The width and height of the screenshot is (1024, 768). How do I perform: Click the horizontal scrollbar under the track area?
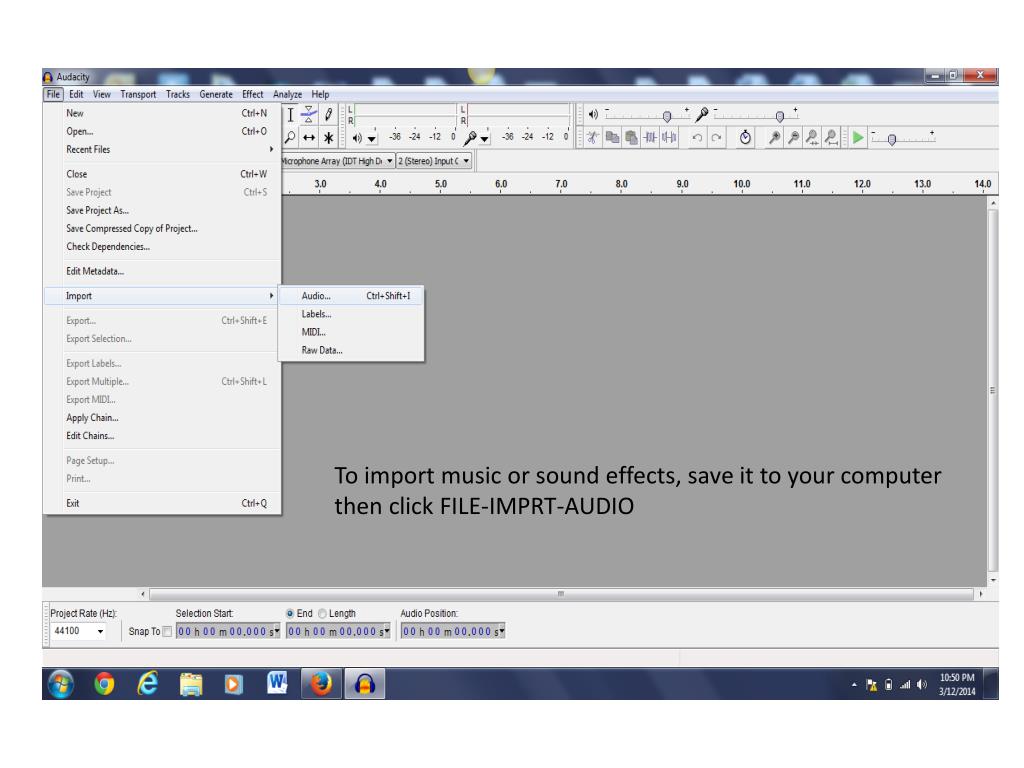point(561,594)
